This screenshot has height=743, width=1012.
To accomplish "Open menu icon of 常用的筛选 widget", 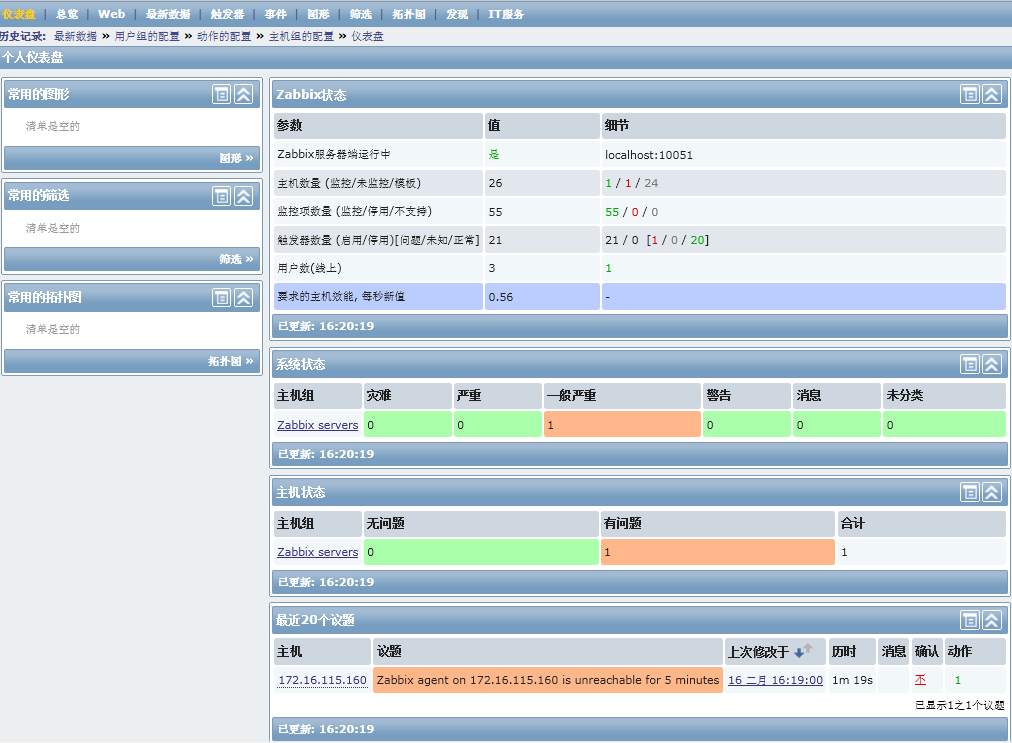I will 221,196.
